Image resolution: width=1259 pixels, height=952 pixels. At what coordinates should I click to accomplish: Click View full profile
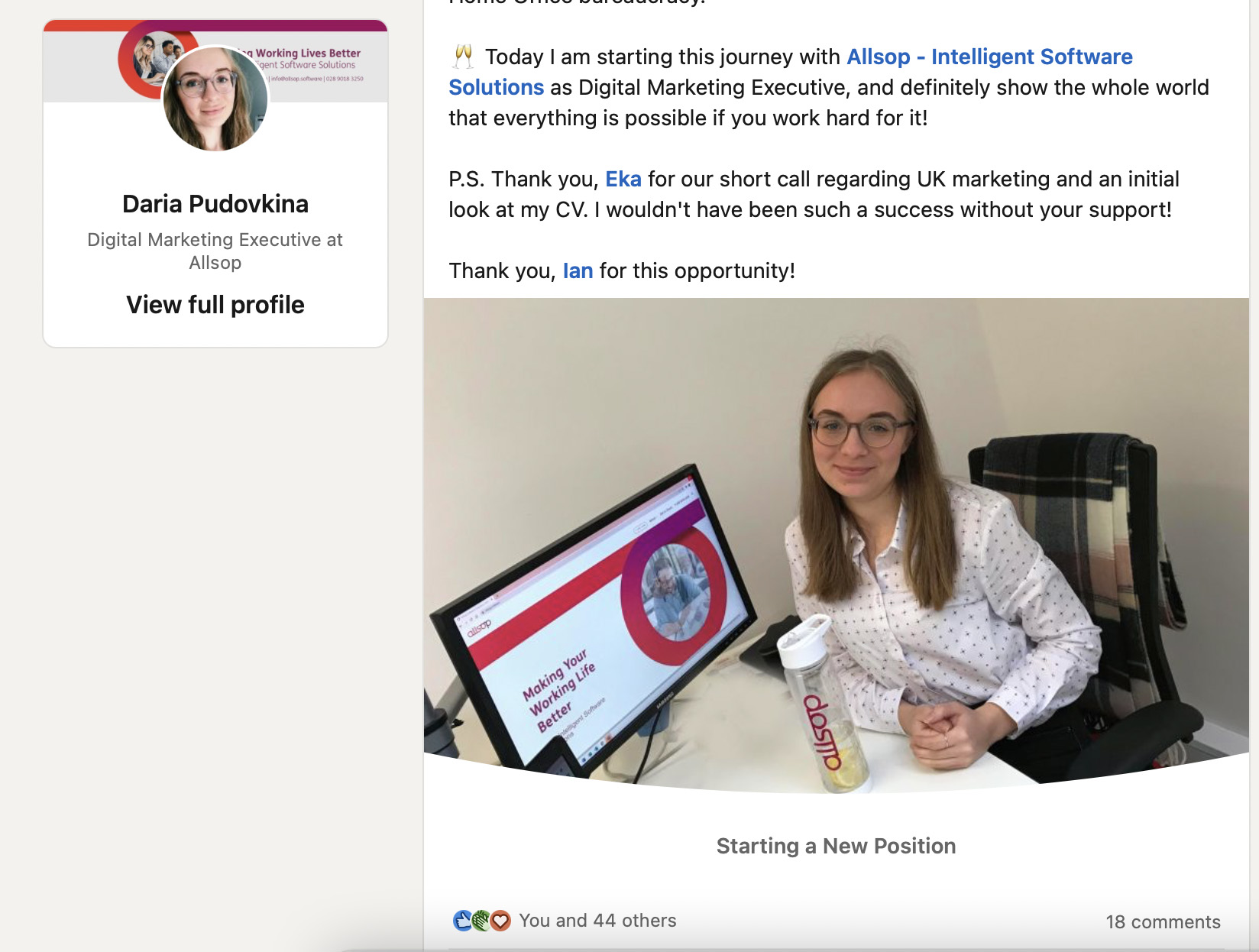[215, 305]
